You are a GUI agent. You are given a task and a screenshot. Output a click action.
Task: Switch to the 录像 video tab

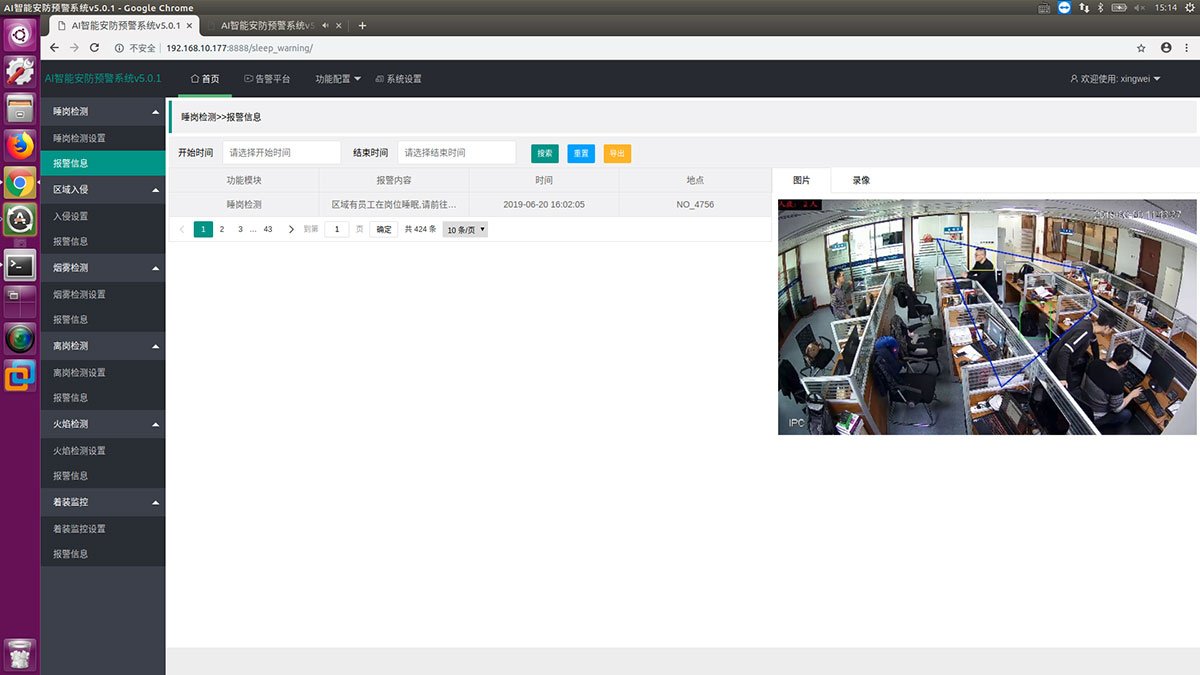coord(861,180)
